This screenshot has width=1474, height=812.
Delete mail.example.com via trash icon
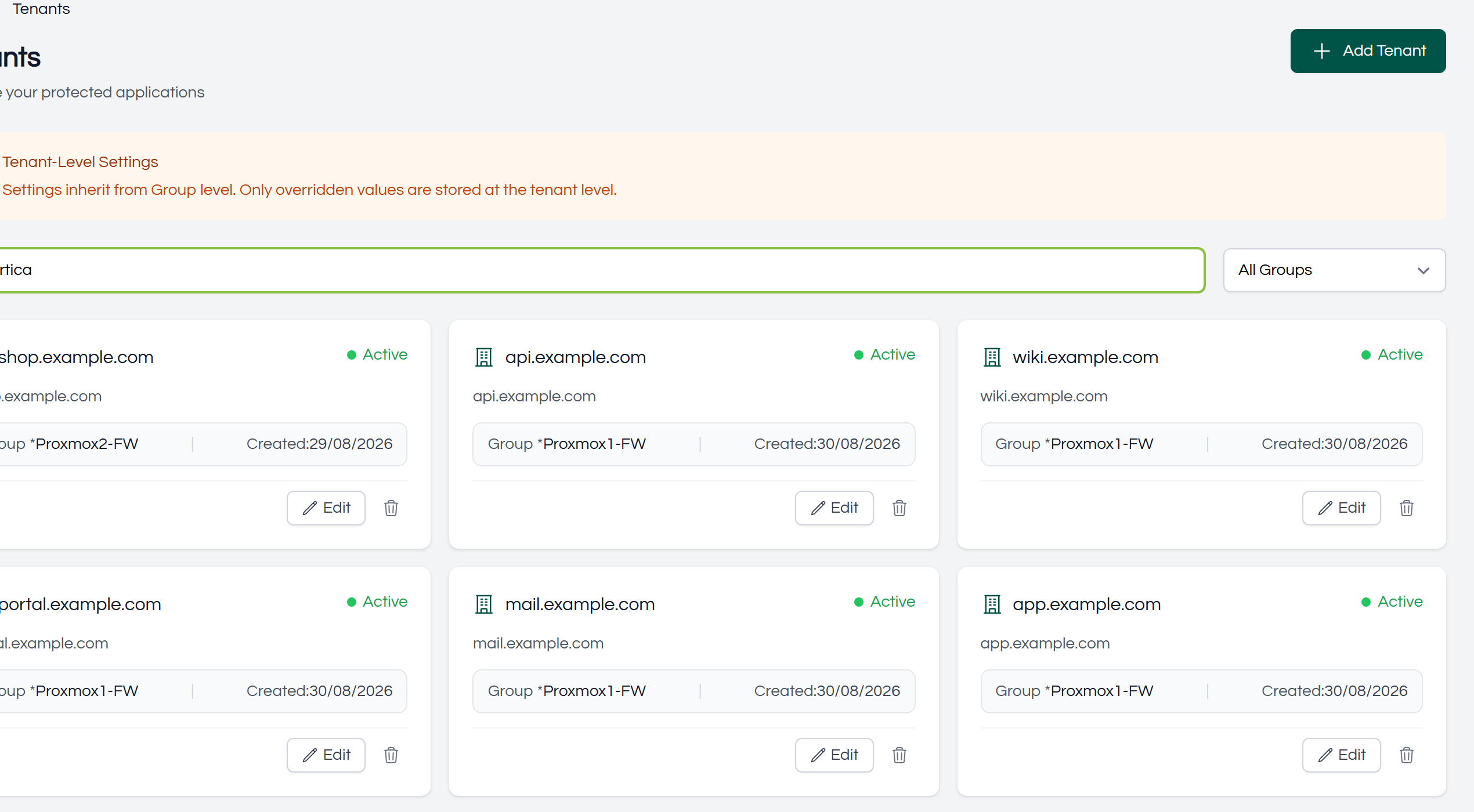coord(899,755)
